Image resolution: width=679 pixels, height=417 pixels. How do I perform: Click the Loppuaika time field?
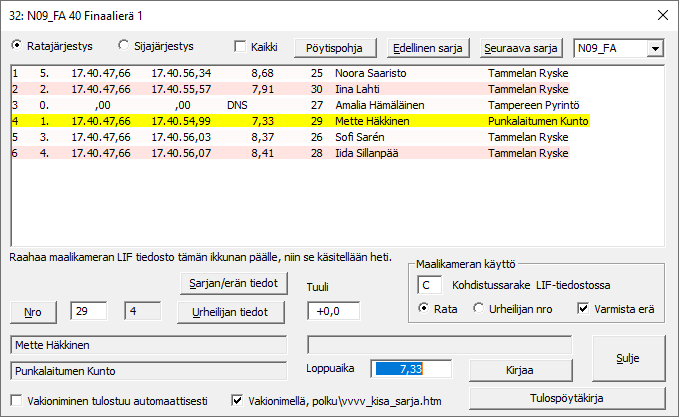(x=412, y=368)
